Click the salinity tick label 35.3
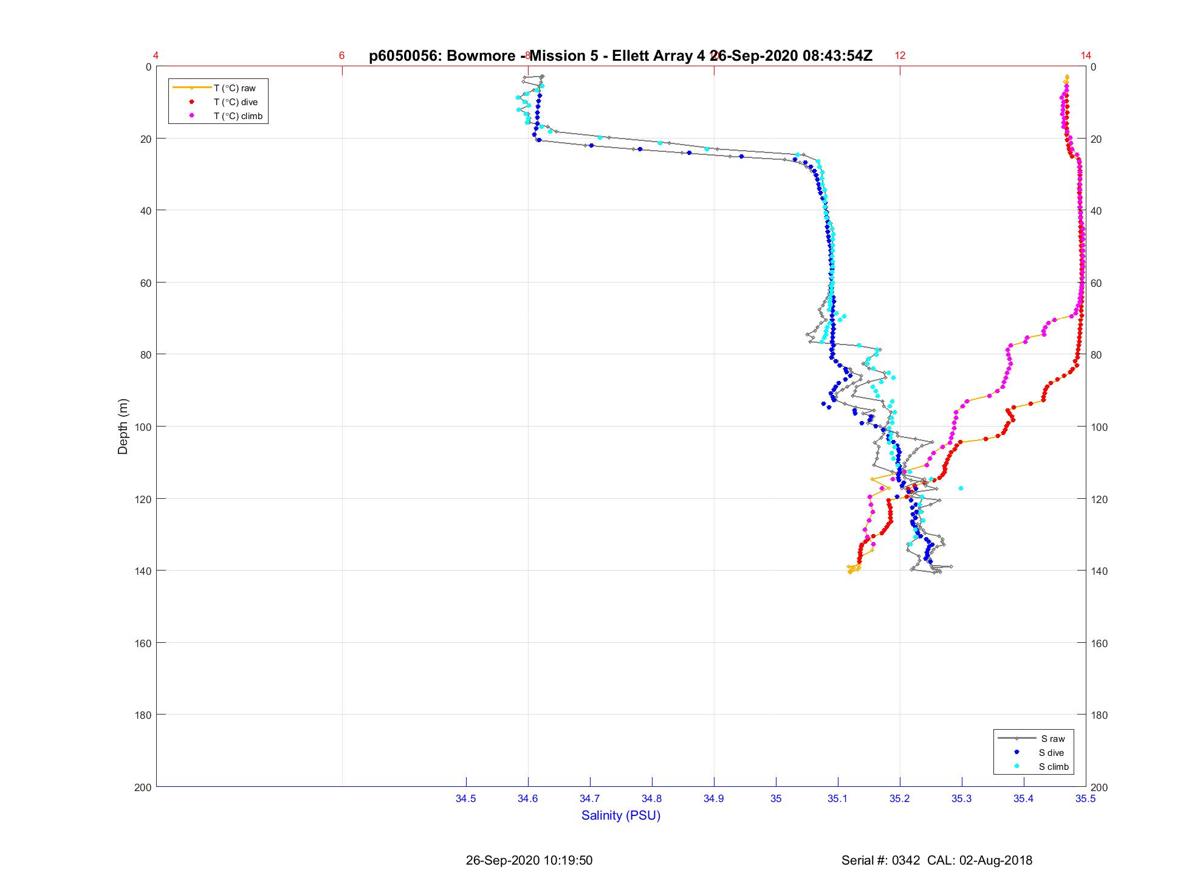The image size is (1200, 885). pos(962,799)
